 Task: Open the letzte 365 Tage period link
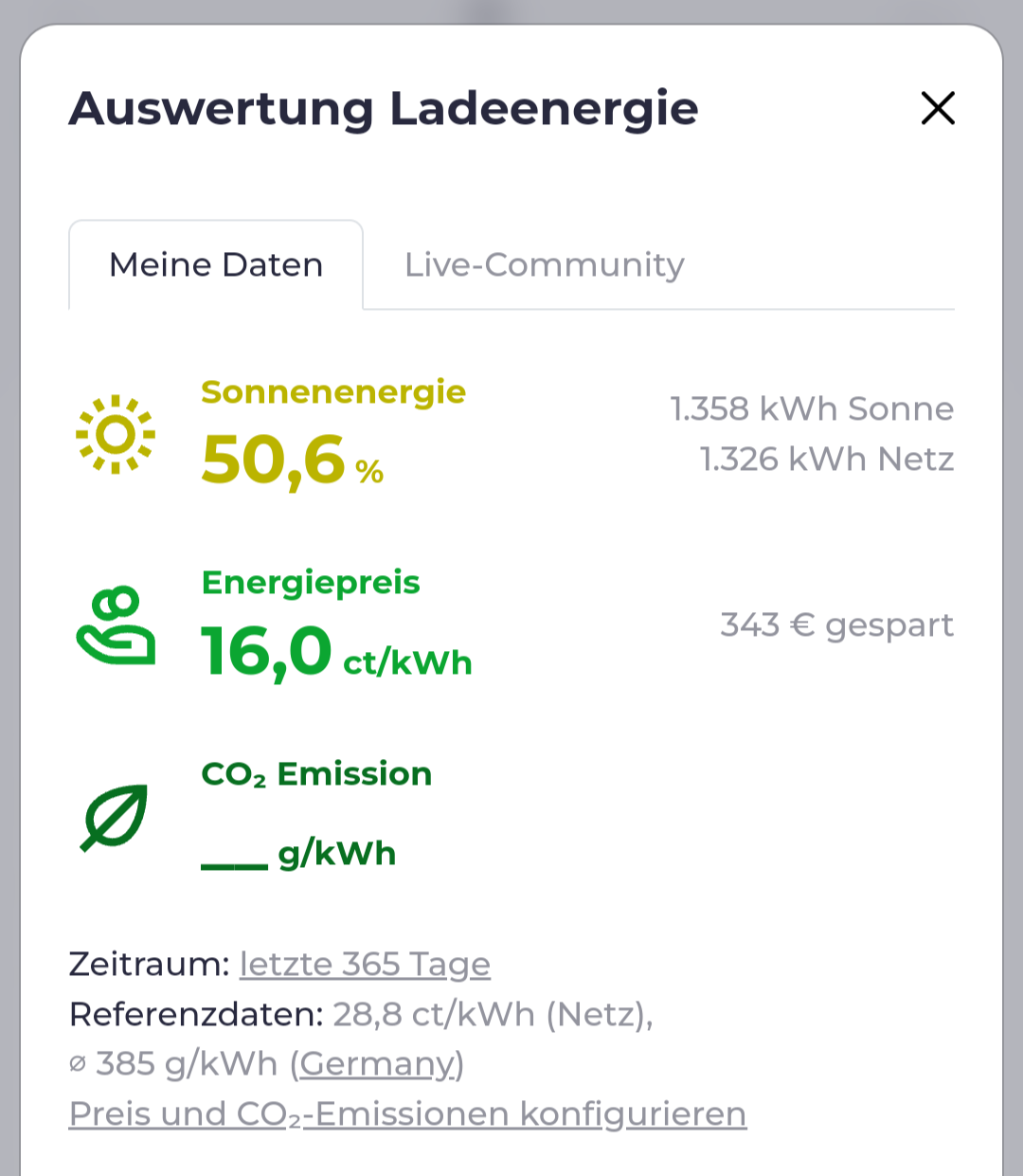click(365, 964)
